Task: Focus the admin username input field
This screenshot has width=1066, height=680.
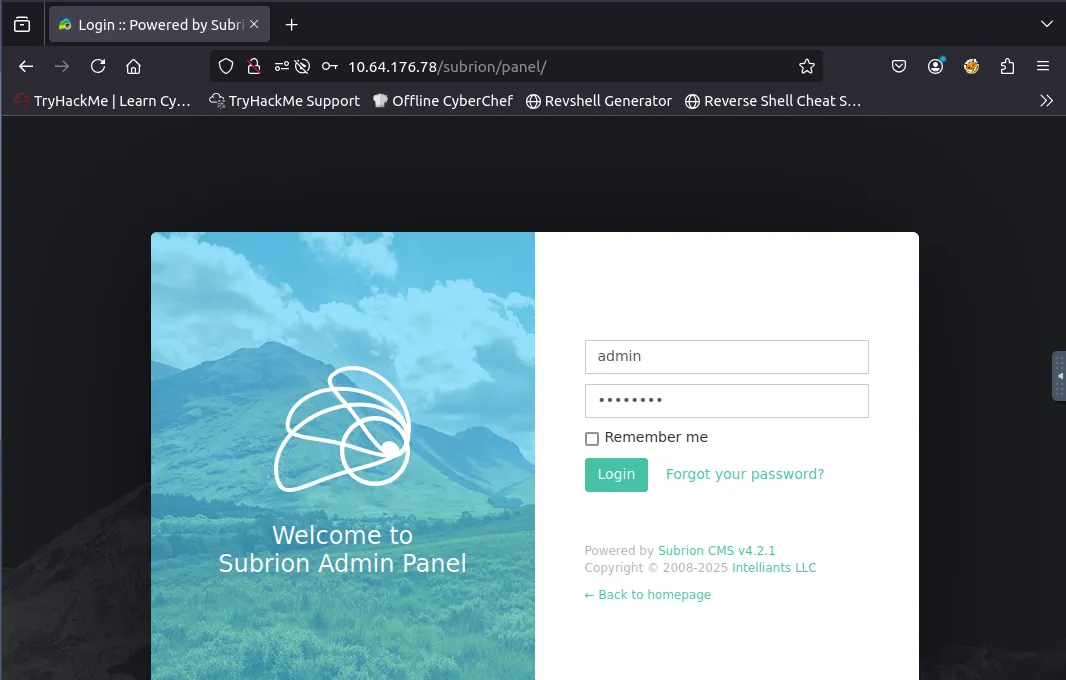Action: tap(726, 357)
